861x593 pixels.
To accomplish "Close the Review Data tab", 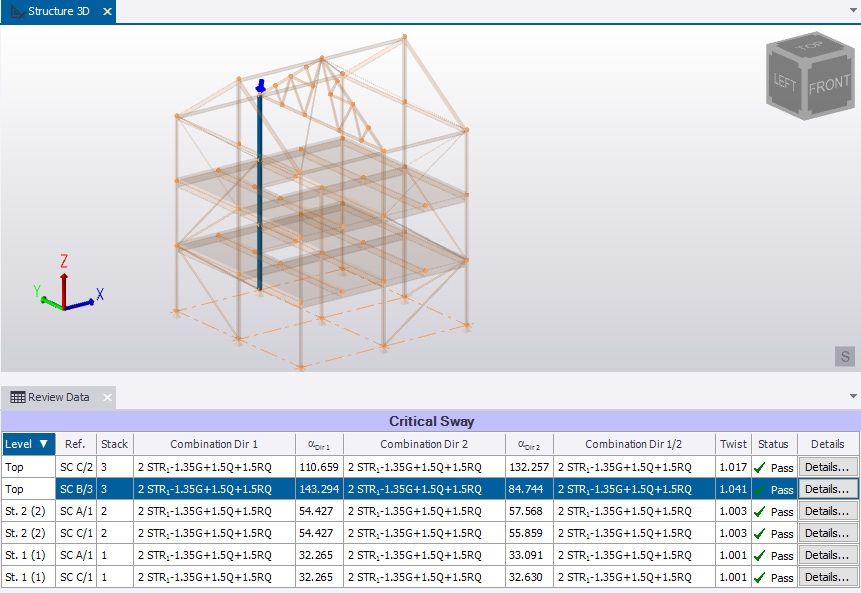I will point(108,398).
